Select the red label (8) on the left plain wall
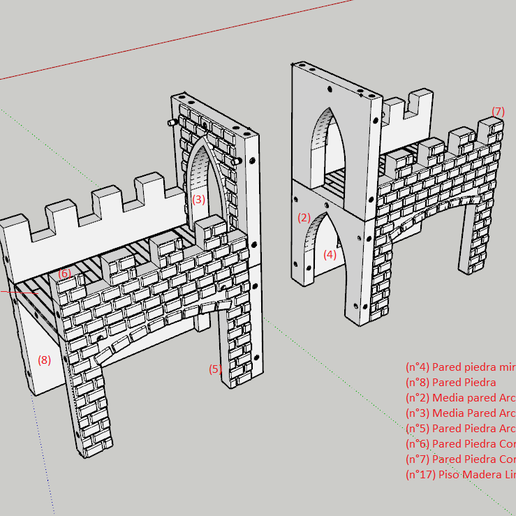This screenshot has height=516, width=516. pos(44,360)
